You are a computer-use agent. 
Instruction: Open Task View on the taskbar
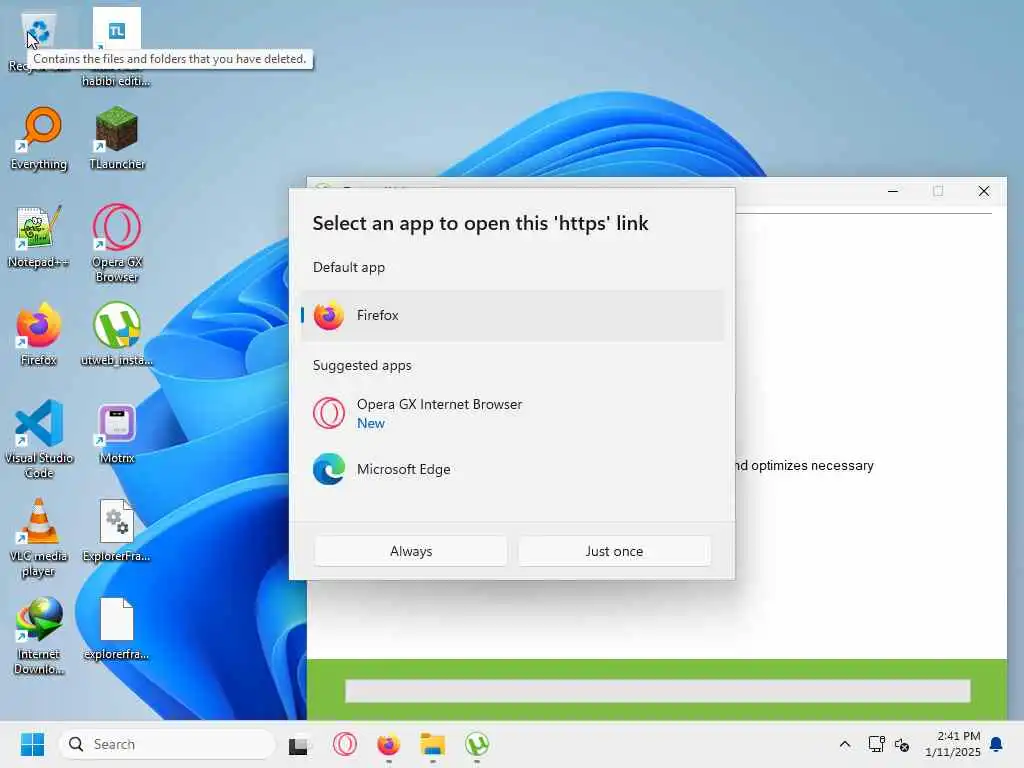[x=299, y=744]
